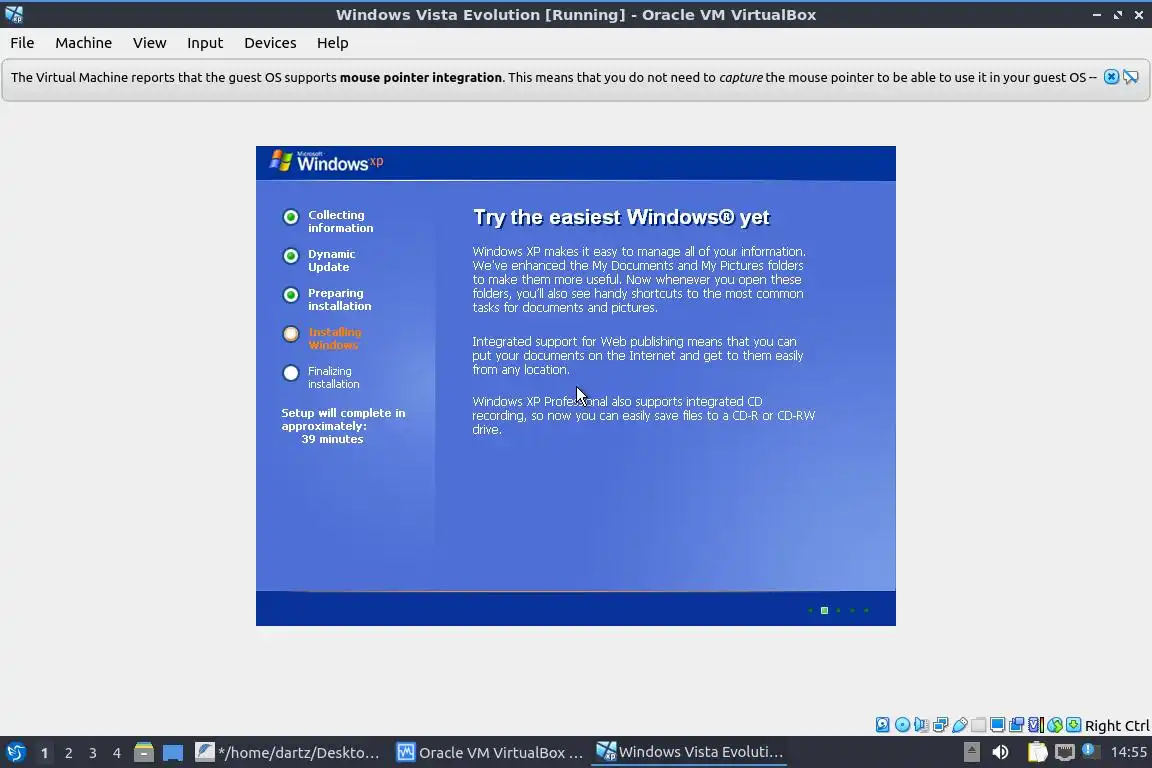The image size is (1152, 768).
Task: Click the paragraph about Web publishing support
Action: [638, 356]
